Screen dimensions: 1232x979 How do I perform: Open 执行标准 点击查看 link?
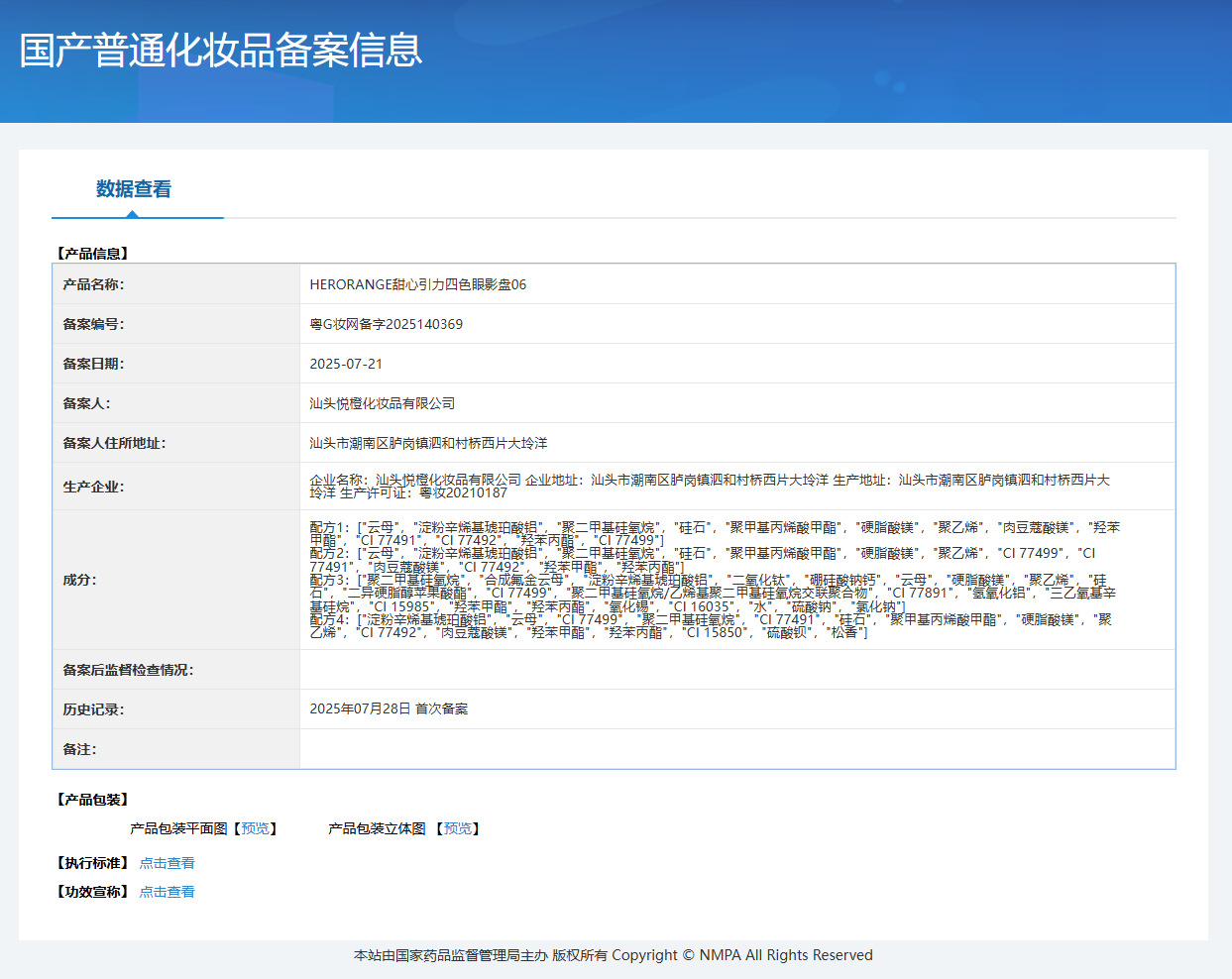(x=167, y=863)
